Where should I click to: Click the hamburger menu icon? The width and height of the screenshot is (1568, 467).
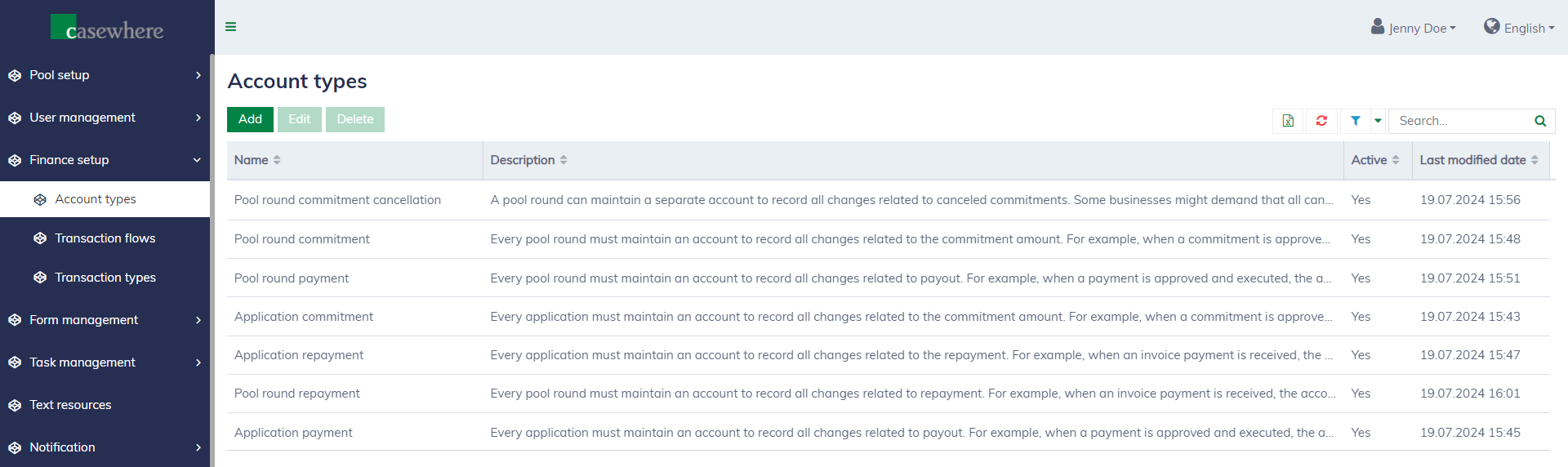click(x=231, y=27)
